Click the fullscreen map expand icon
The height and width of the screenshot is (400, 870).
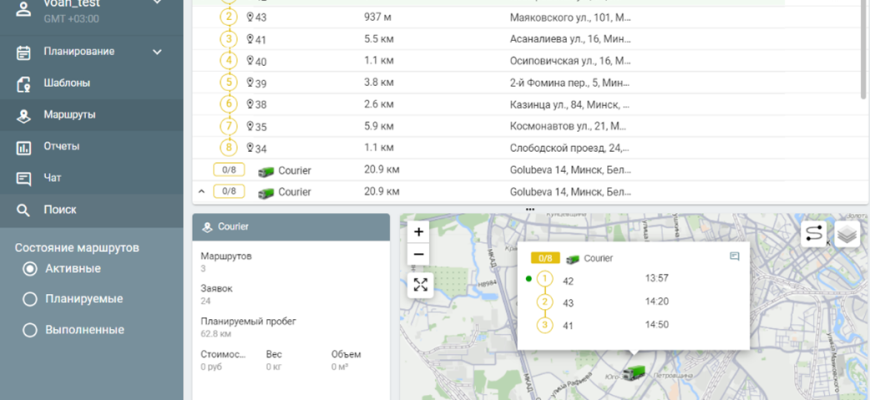[x=420, y=285]
